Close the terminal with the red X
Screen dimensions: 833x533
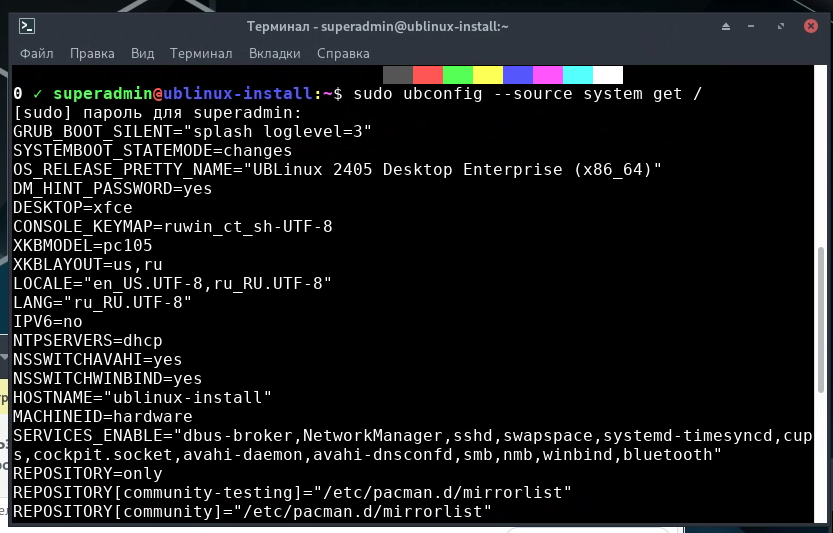click(x=811, y=26)
